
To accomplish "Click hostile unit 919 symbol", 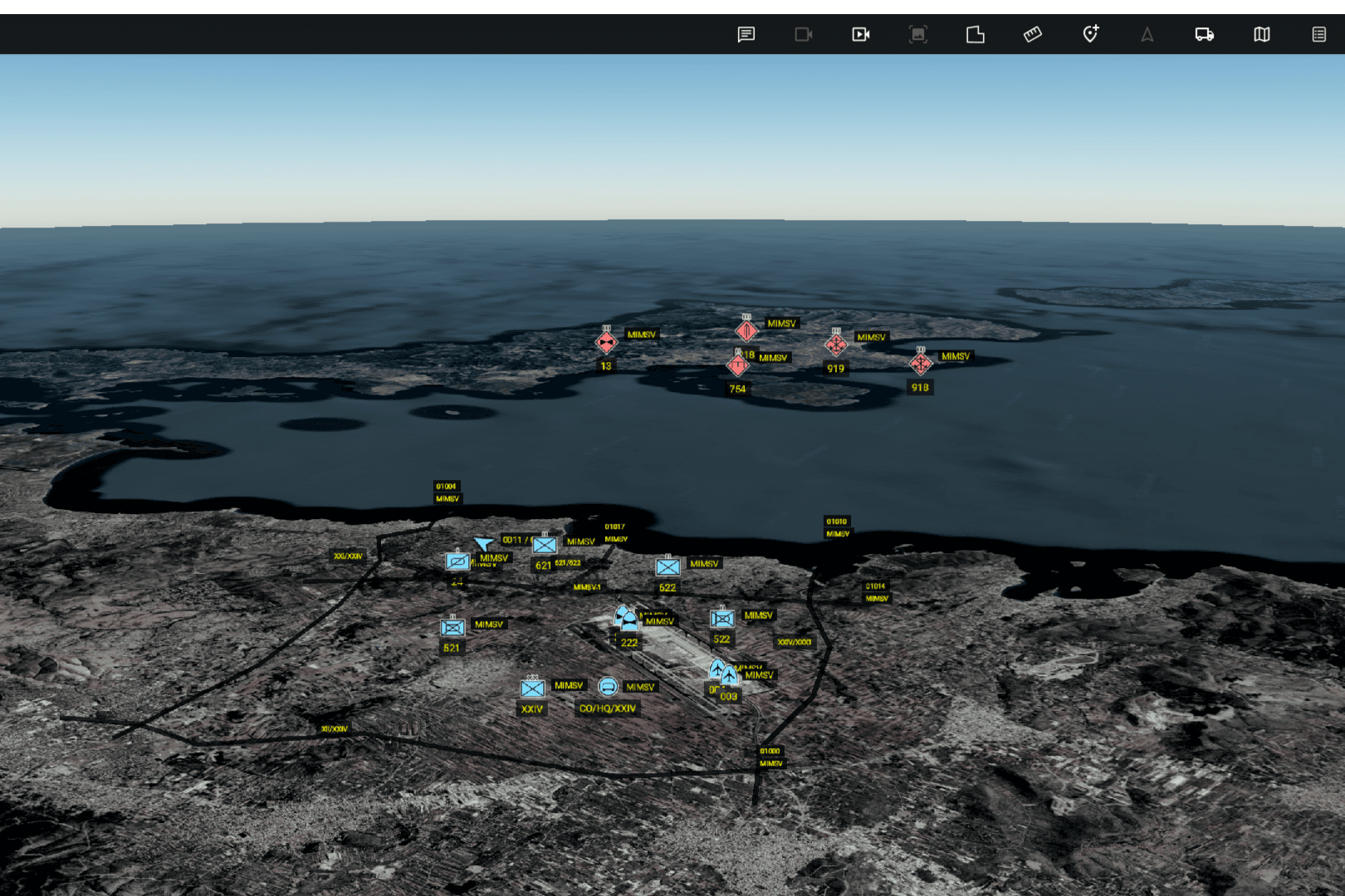I will click(x=835, y=344).
